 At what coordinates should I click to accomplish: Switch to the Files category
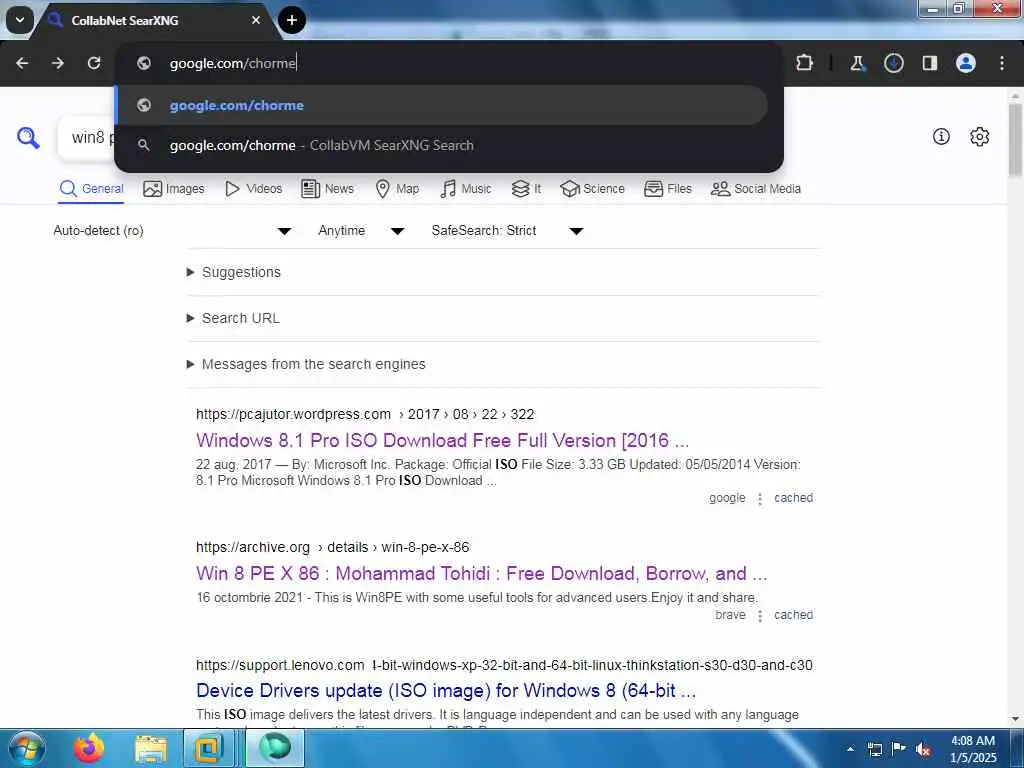667,189
